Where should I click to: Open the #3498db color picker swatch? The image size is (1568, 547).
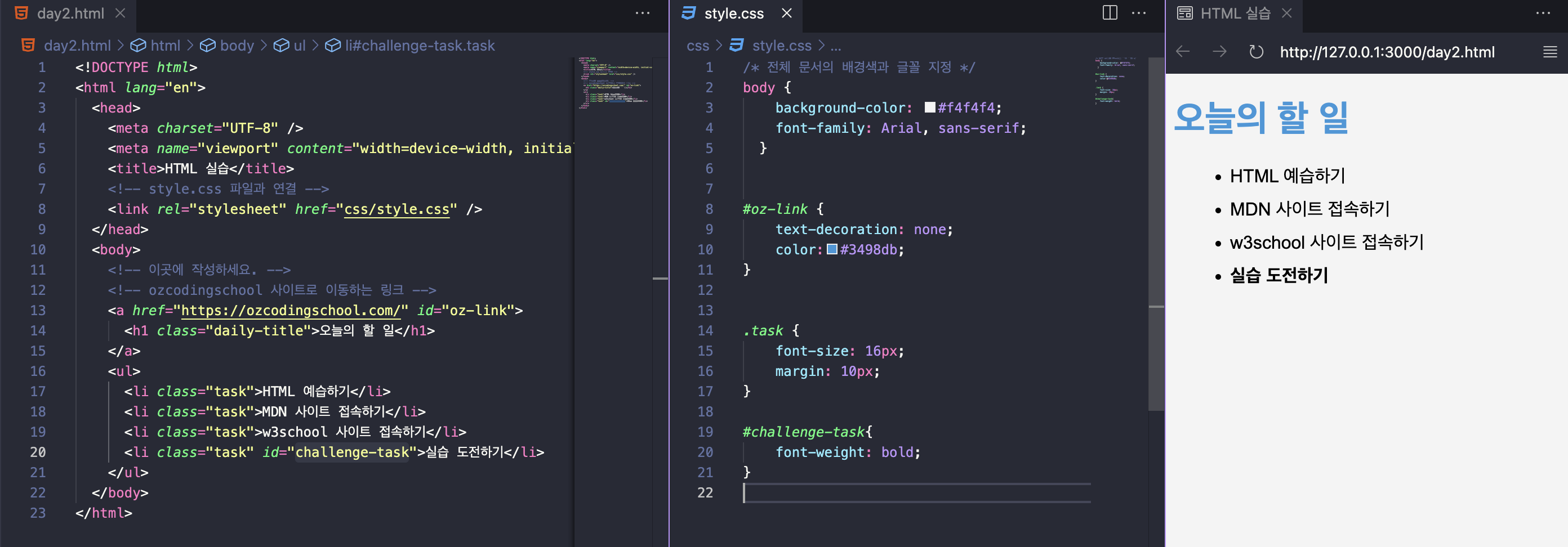pyautogui.click(x=831, y=249)
